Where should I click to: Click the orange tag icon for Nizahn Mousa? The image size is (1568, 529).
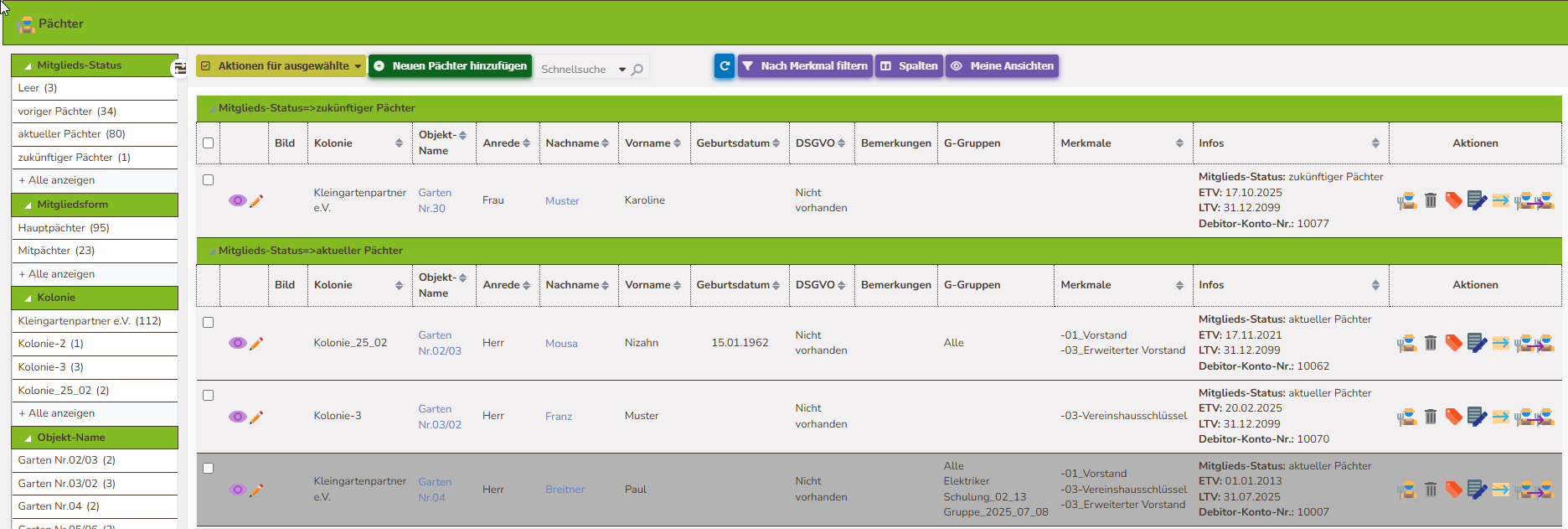(x=1453, y=343)
